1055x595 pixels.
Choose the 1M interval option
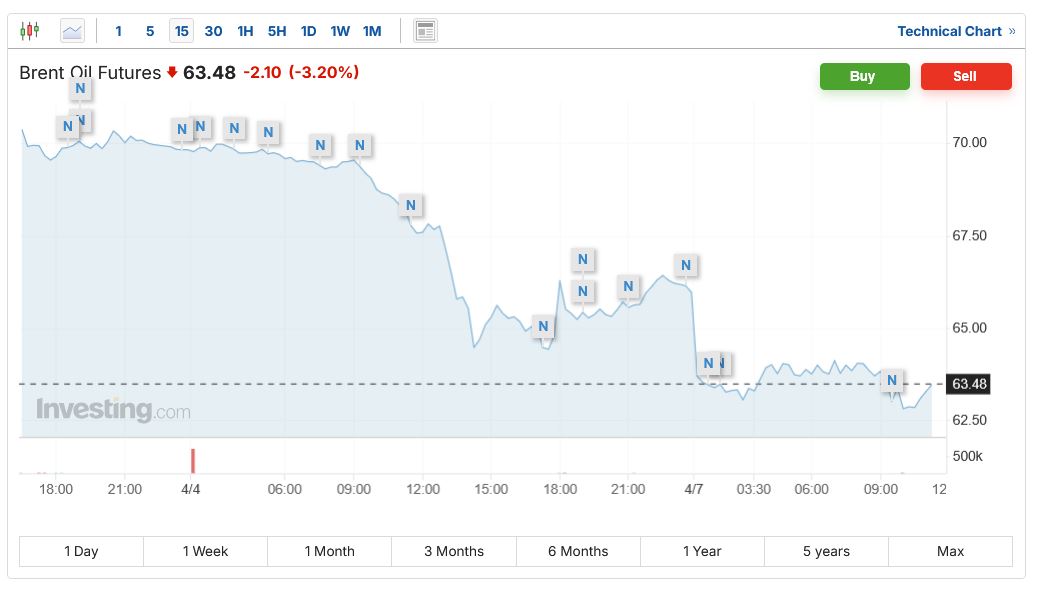(x=372, y=31)
